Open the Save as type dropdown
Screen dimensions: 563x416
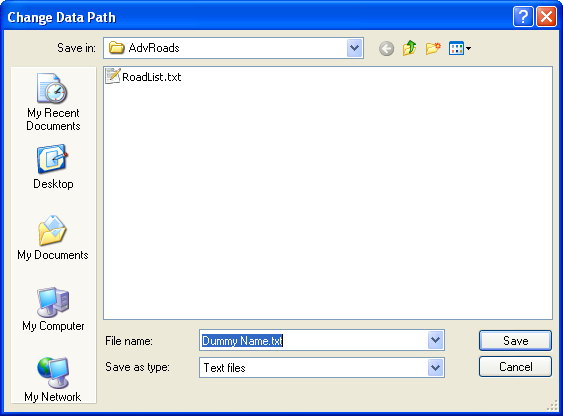pyautogui.click(x=435, y=367)
